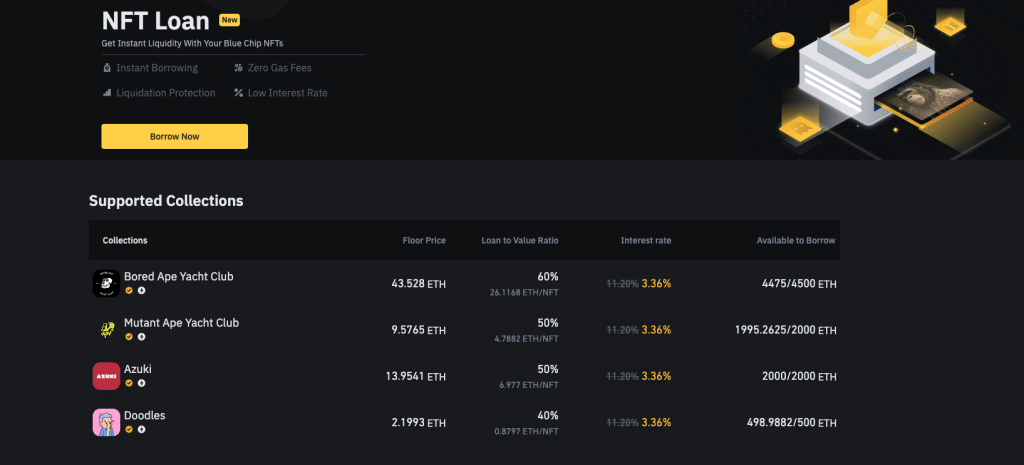Click the 60% loan to value ratio

pyautogui.click(x=548, y=276)
